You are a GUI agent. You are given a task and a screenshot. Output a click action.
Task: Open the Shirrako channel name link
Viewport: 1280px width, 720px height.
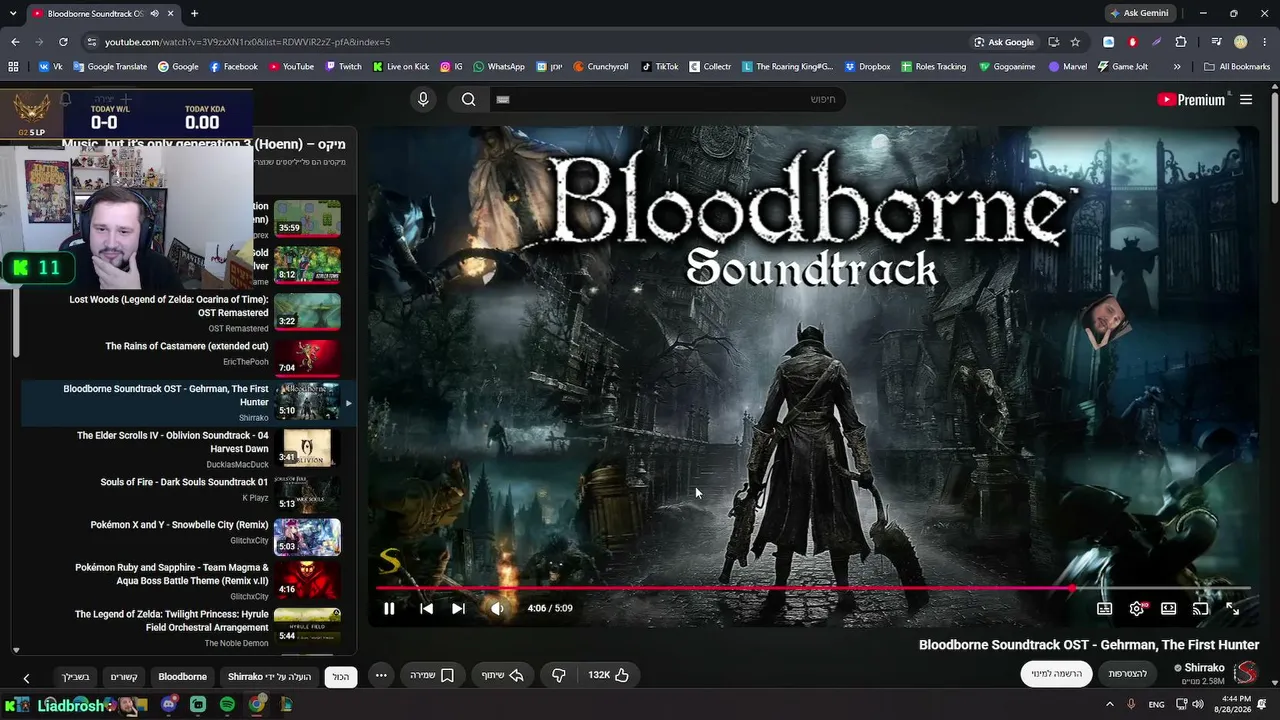[1204, 668]
